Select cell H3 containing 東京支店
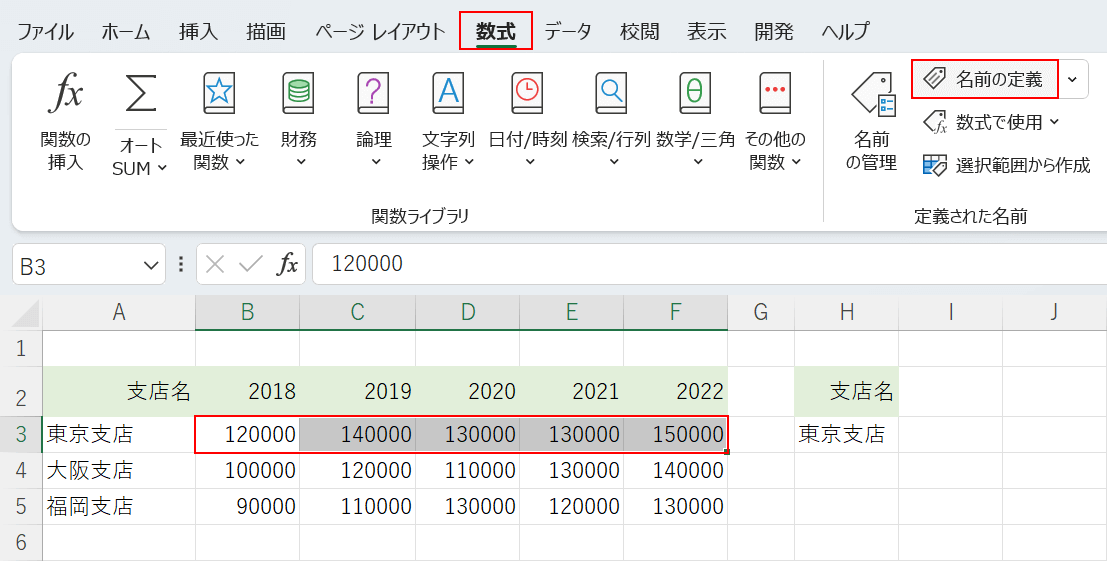The image size is (1107, 561). 846,434
